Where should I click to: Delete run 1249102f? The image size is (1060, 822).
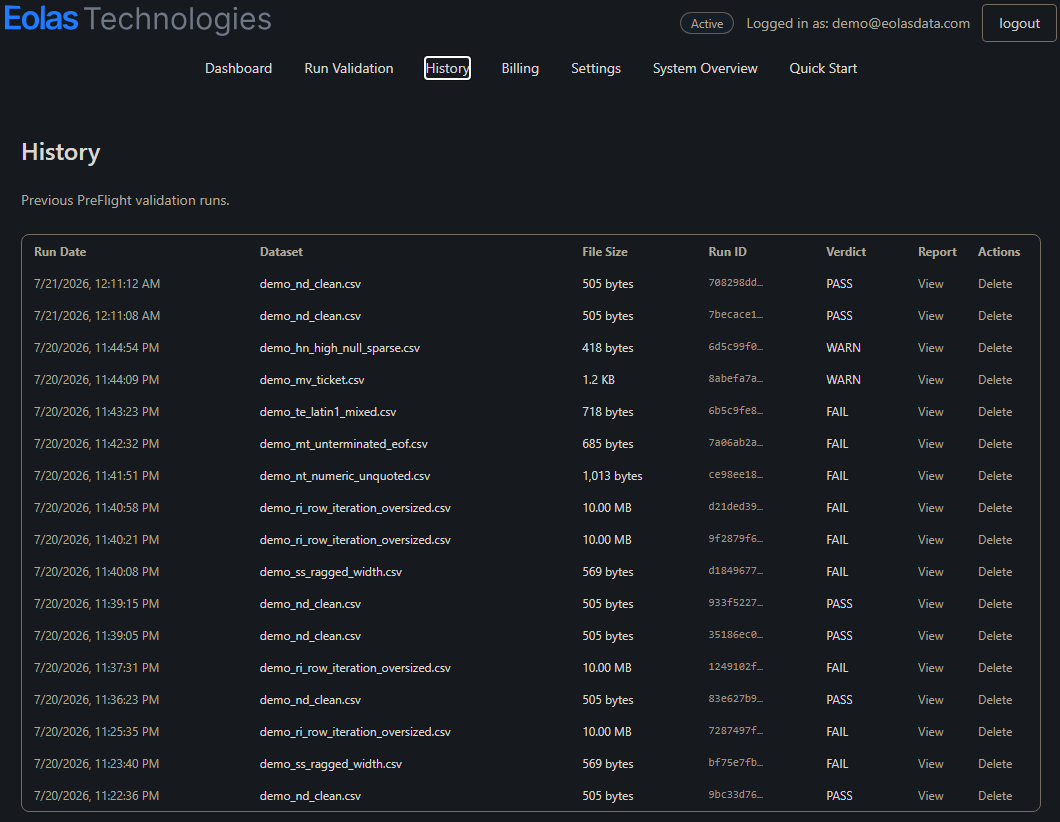pyautogui.click(x=994, y=668)
